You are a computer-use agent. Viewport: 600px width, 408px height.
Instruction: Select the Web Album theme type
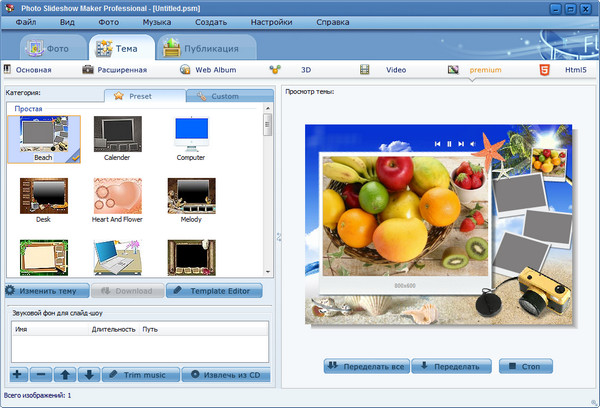pos(216,70)
